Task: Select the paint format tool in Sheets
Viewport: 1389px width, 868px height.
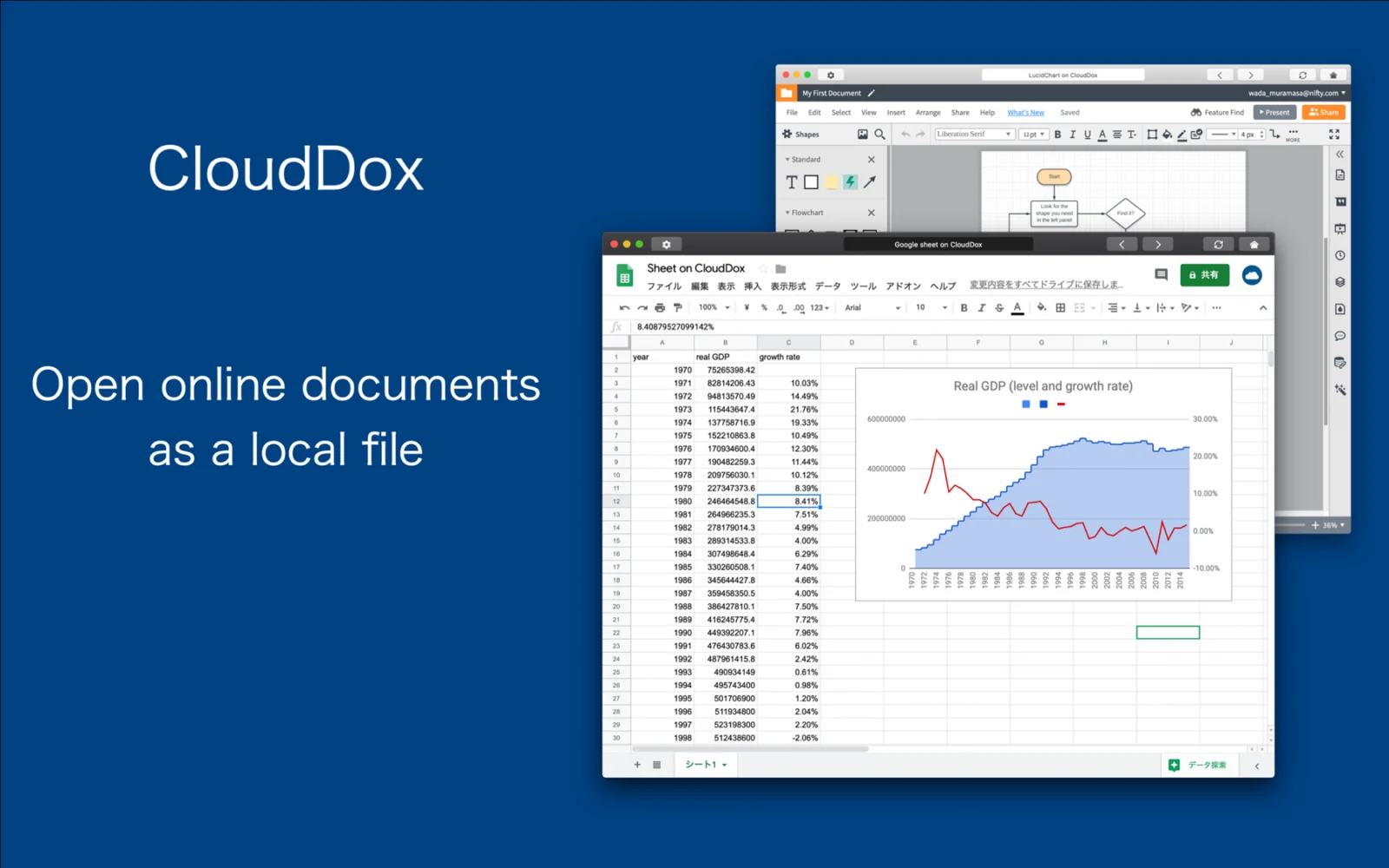Action: tap(678, 307)
